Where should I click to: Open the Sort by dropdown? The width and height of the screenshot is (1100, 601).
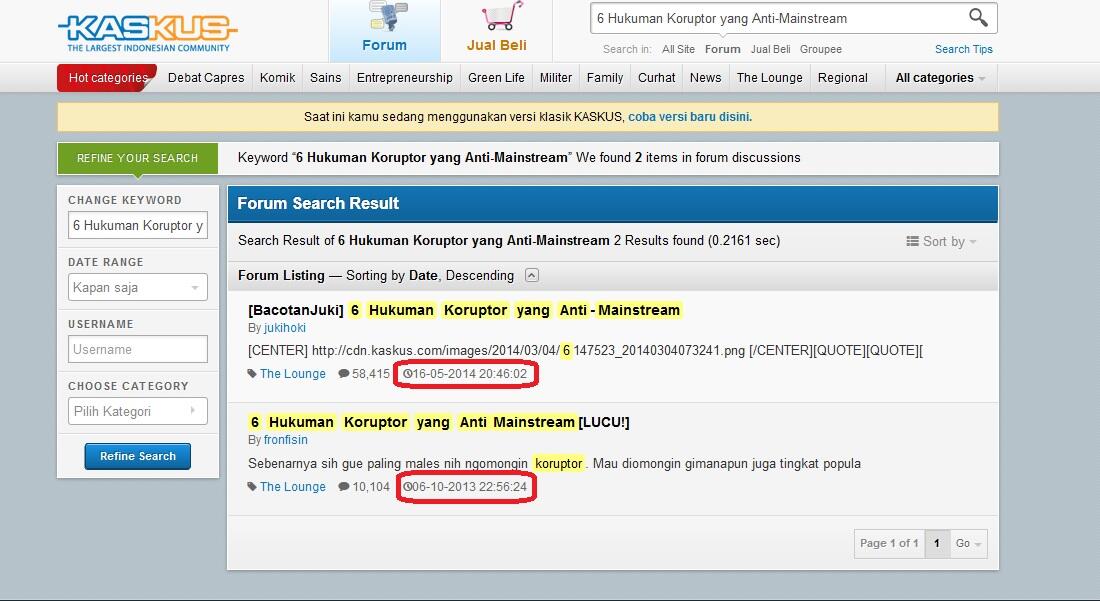tap(941, 241)
